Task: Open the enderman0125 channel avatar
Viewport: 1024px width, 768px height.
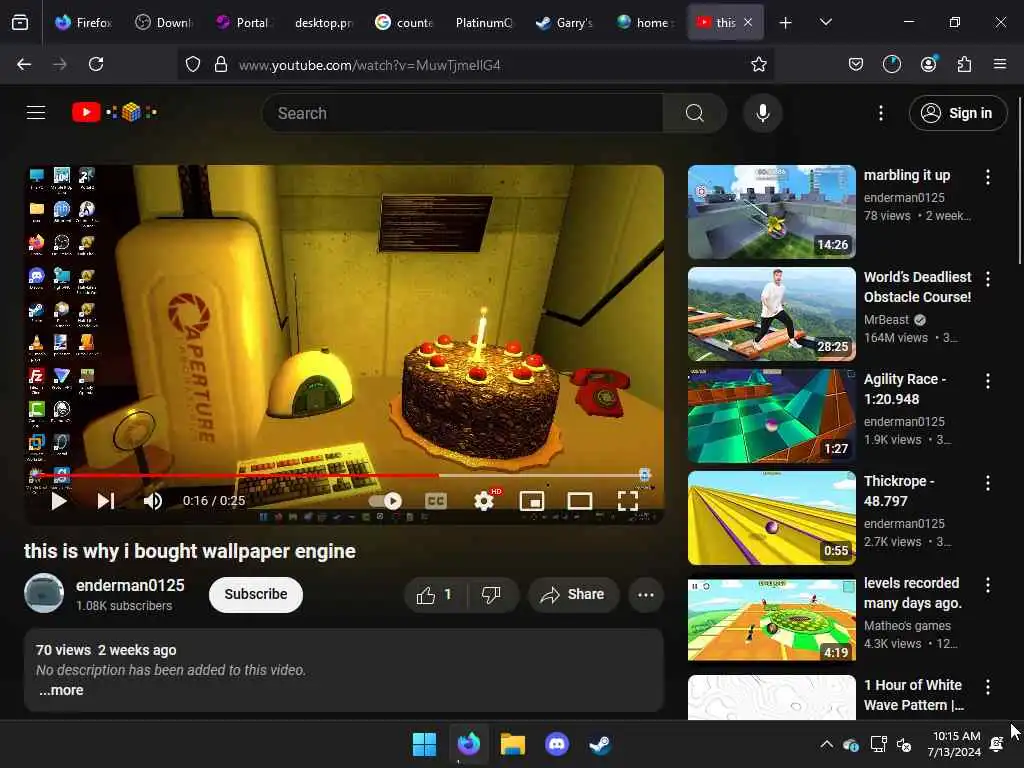Action: pos(44,593)
